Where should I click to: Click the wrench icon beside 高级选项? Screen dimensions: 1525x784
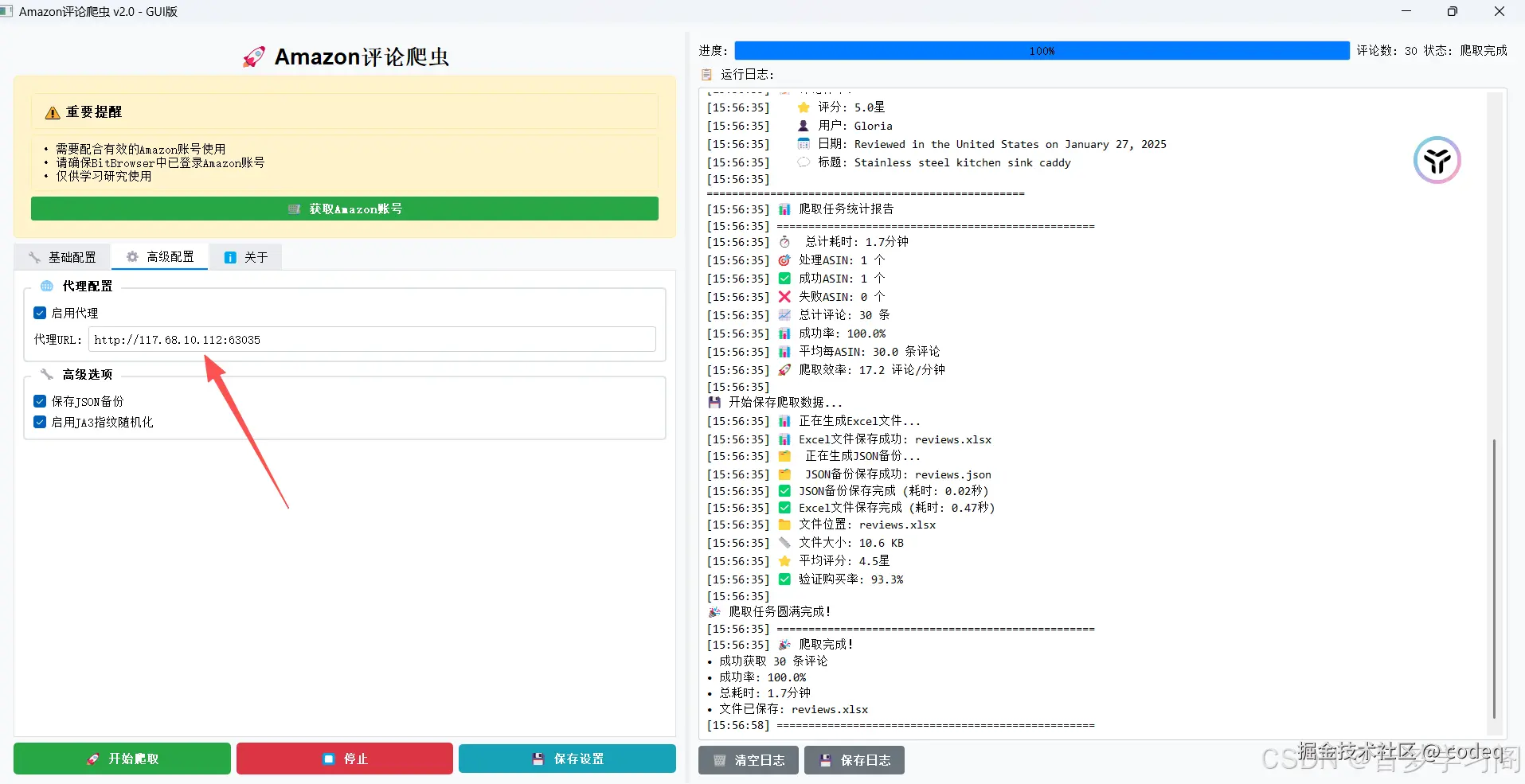pos(47,374)
